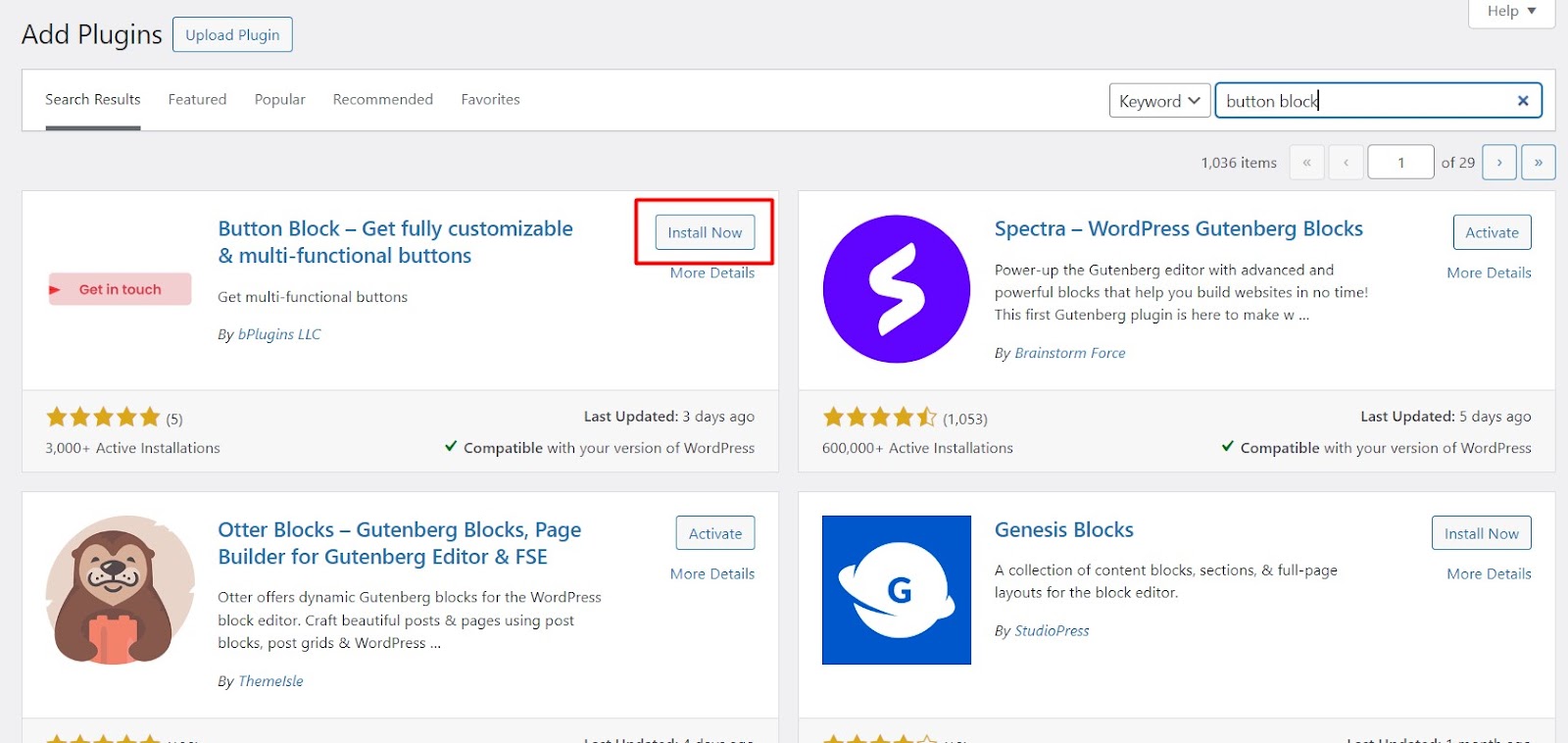Screen dimensions: 1568x743
Task: Go to the next results page
Action: 1499,162
